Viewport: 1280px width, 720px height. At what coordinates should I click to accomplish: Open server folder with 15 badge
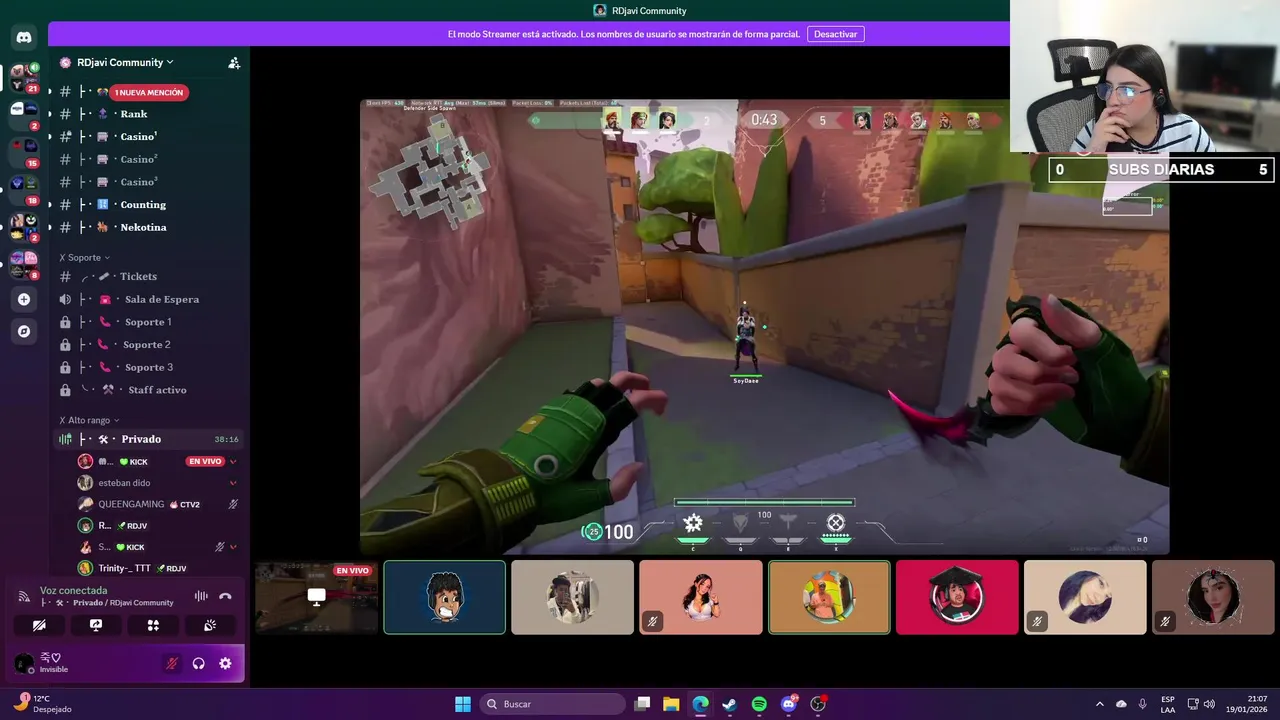[24, 152]
